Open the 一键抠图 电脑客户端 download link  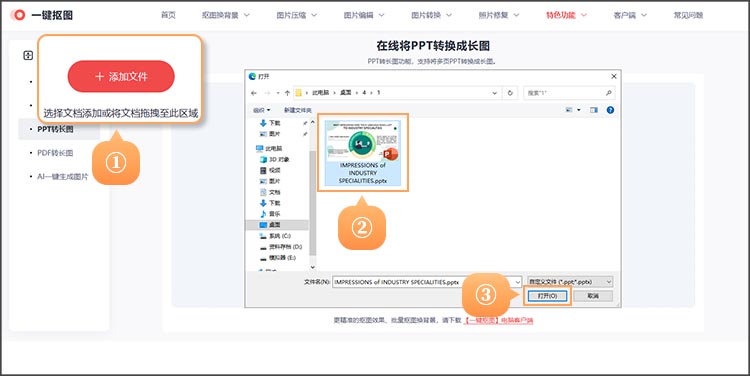[498, 321]
